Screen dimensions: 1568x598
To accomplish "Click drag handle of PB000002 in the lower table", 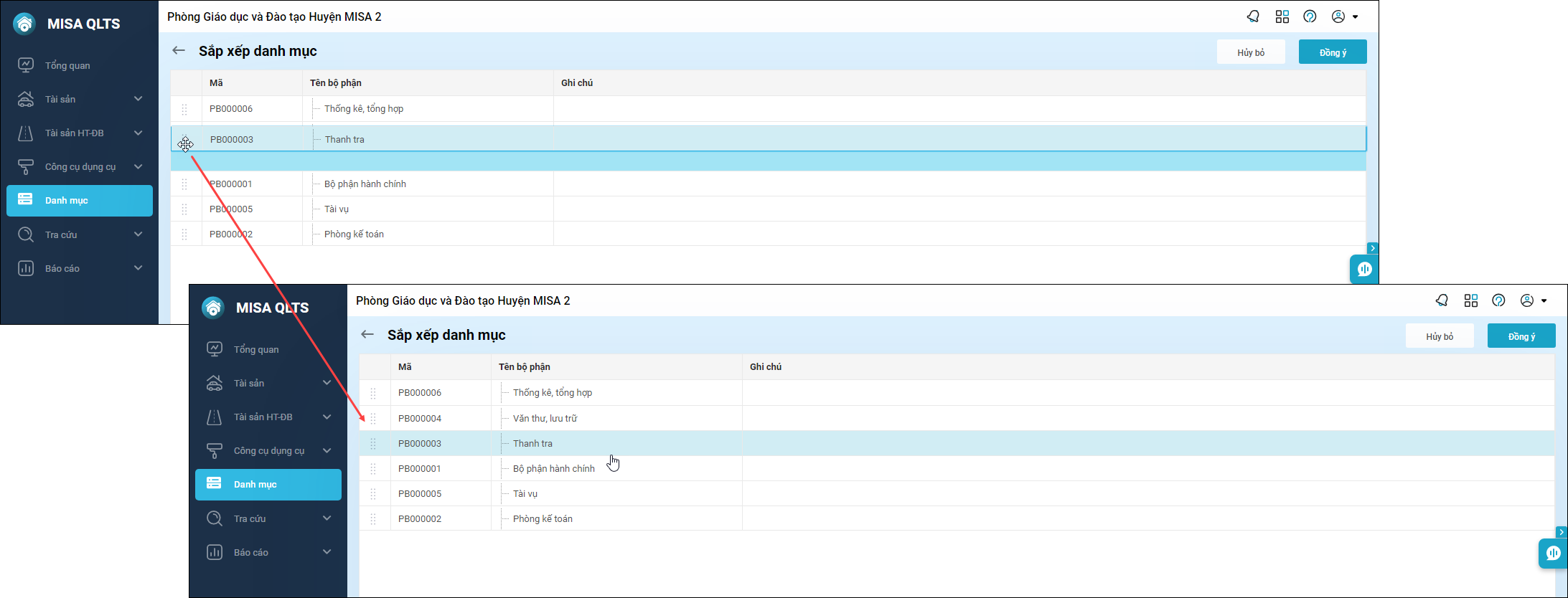I will coord(373,519).
